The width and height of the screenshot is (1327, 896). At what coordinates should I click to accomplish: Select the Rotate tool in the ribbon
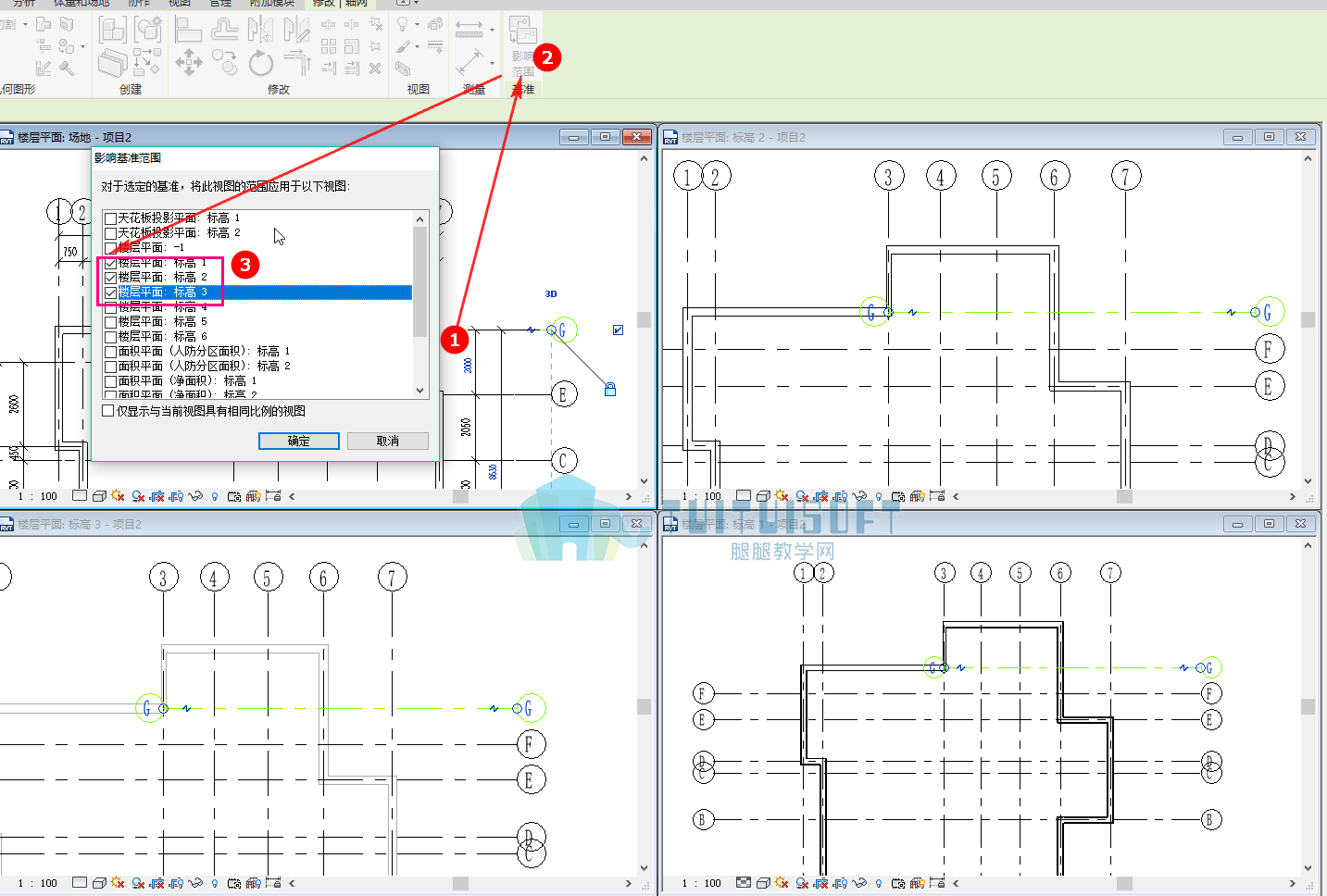pyautogui.click(x=261, y=62)
